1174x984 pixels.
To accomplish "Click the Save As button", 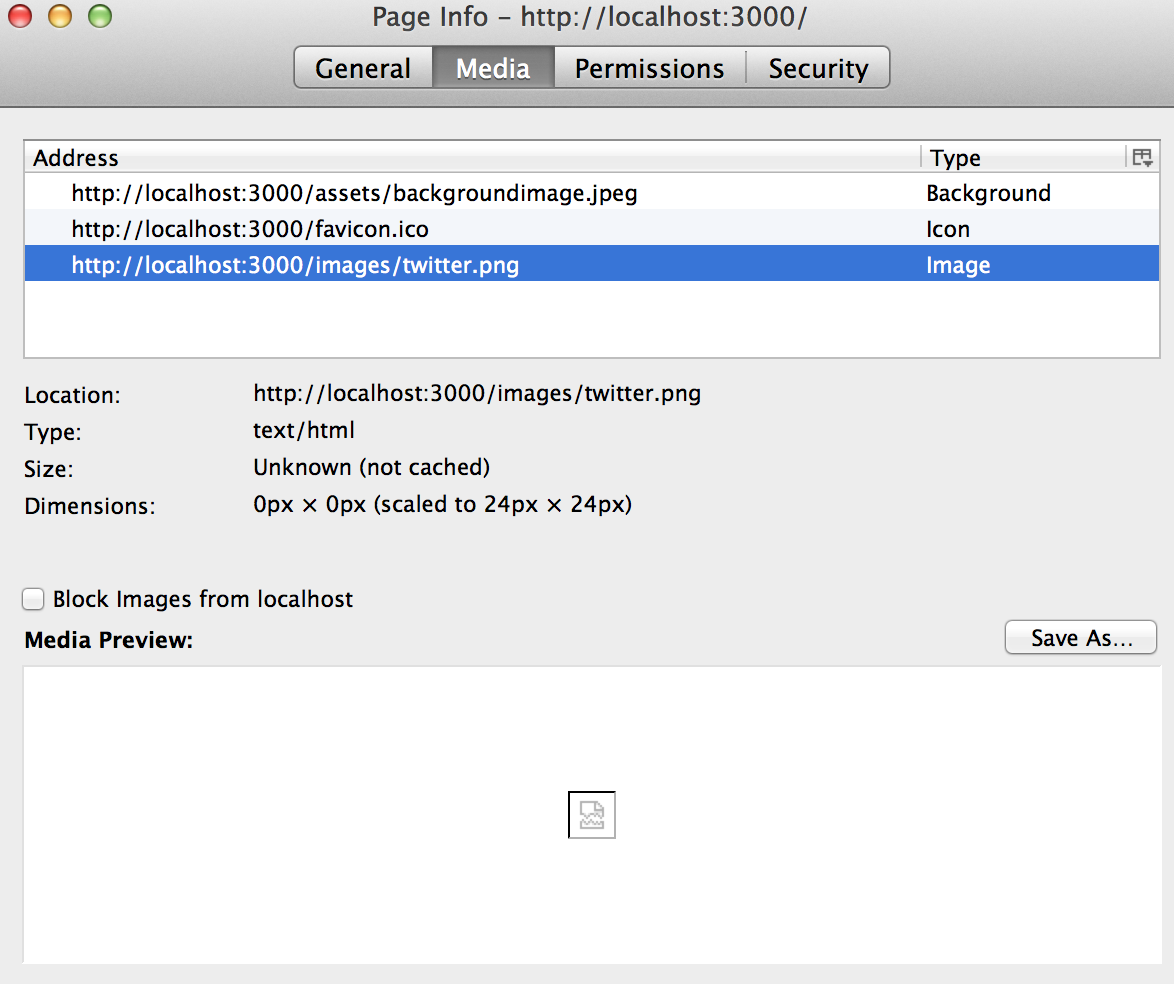I will pyautogui.click(x=1080, y=637).
